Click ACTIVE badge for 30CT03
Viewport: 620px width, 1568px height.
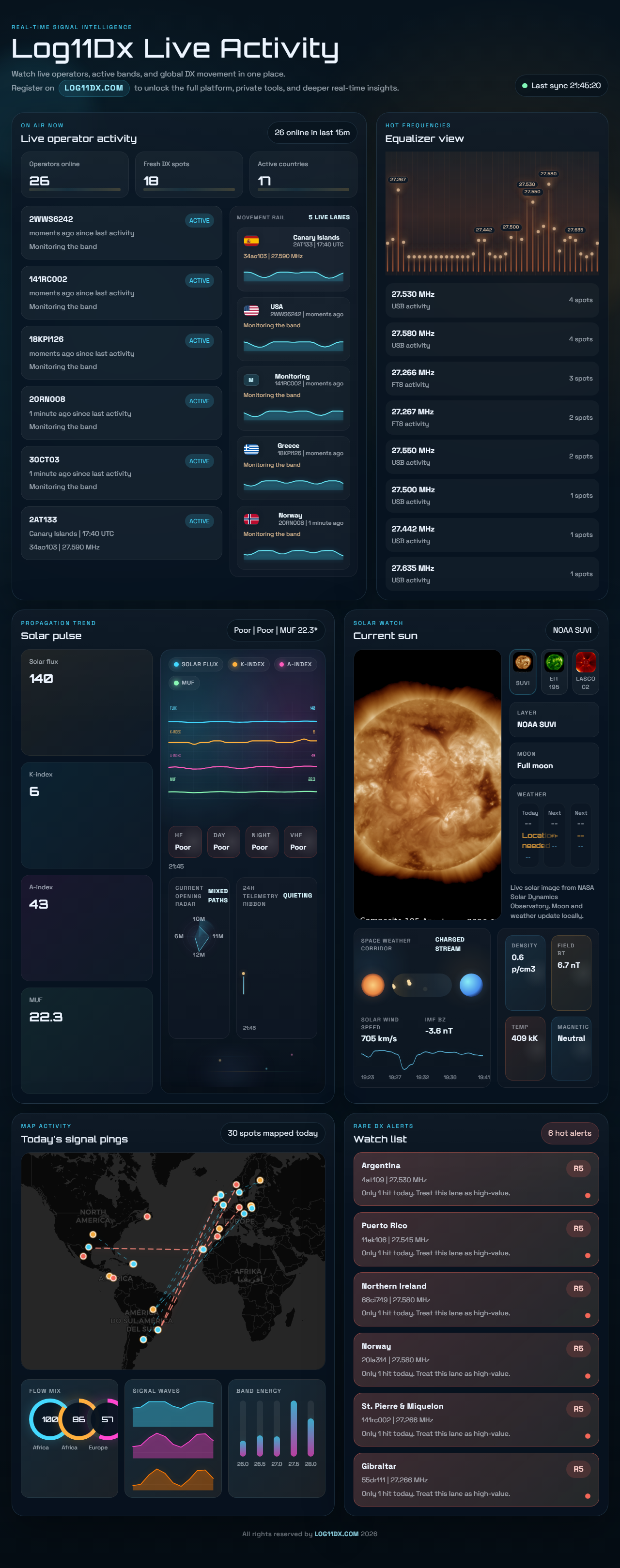tap(199, 461)
